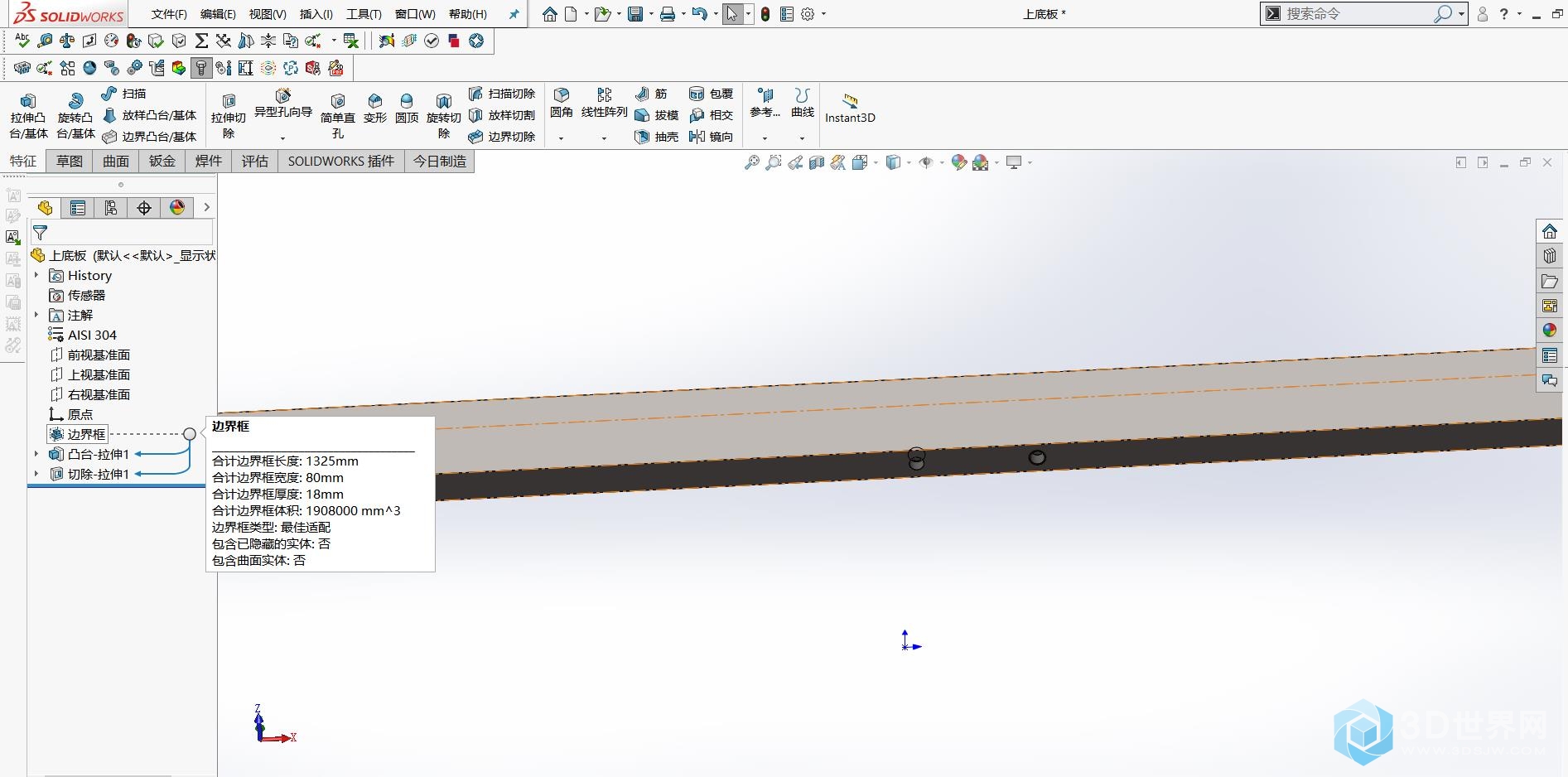Open Reference Geometry (参考...) tool
Screen dimensions: 1568x777
point(765,104)
